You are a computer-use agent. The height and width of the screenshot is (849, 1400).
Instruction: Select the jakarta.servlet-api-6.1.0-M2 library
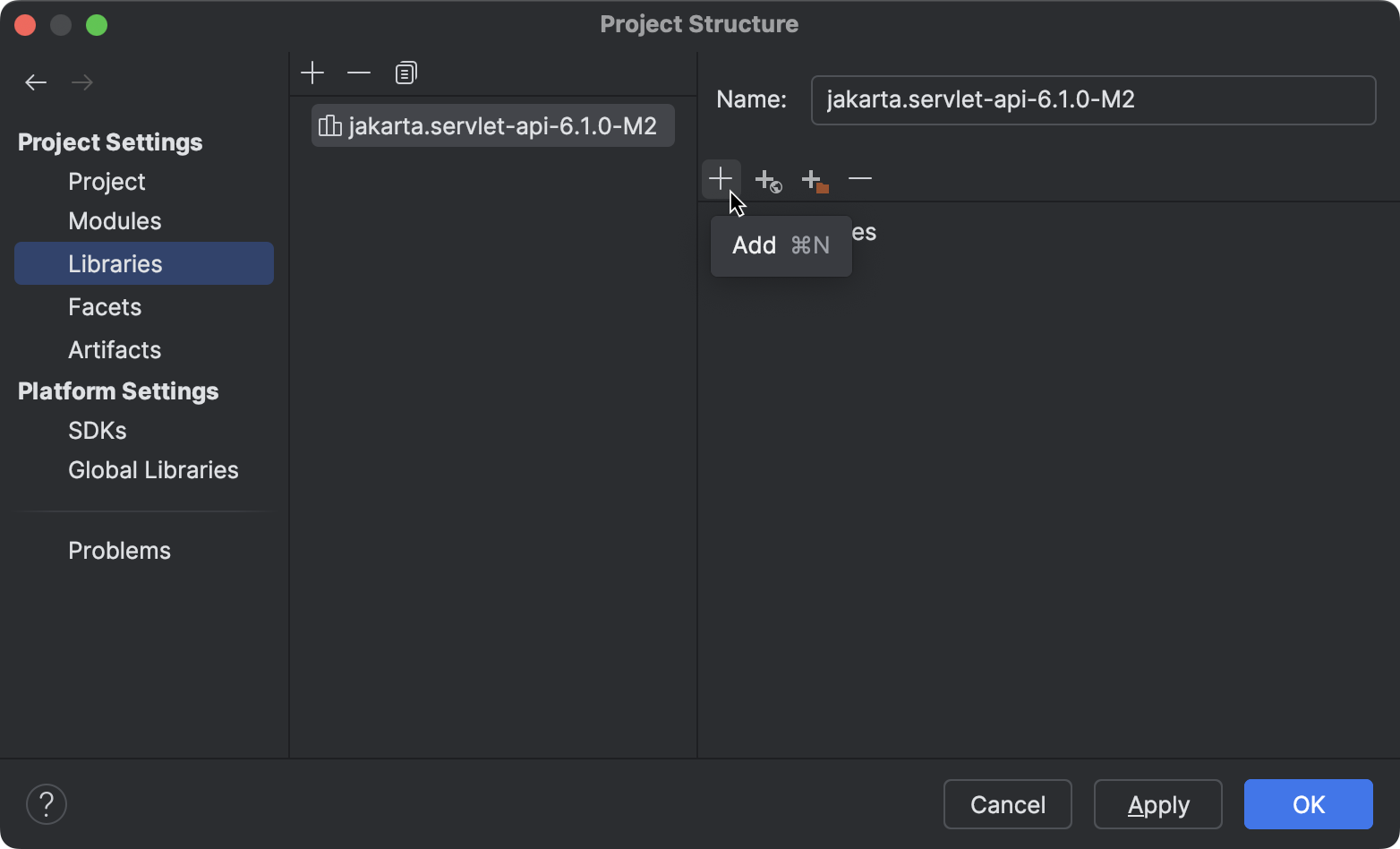[x=492, y=125]
